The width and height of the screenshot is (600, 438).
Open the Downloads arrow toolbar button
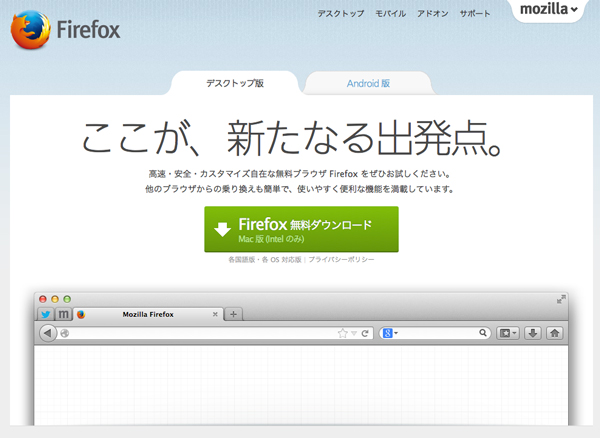533,333
